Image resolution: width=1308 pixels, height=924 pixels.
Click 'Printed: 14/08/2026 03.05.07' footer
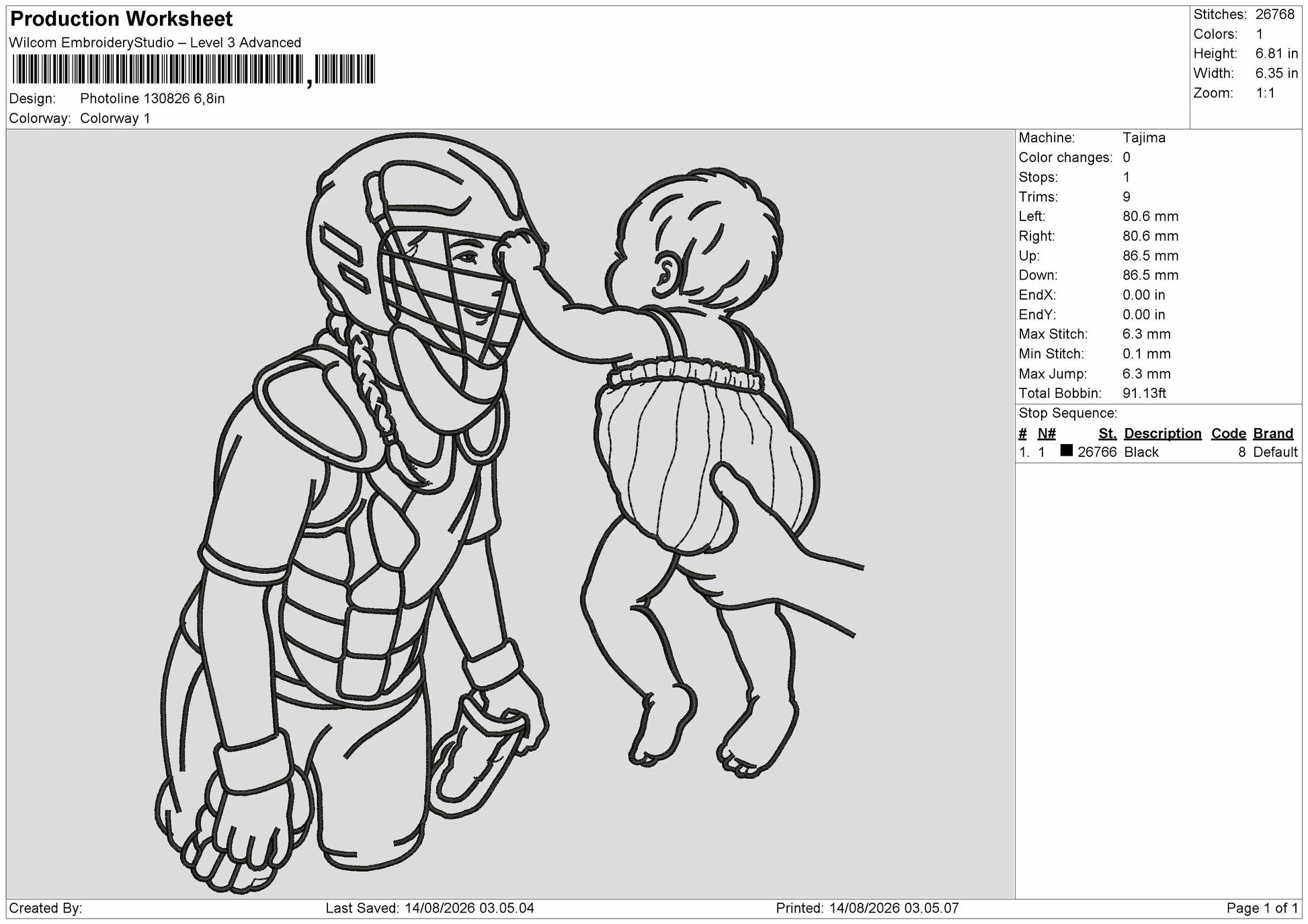[x=867, y=909]
